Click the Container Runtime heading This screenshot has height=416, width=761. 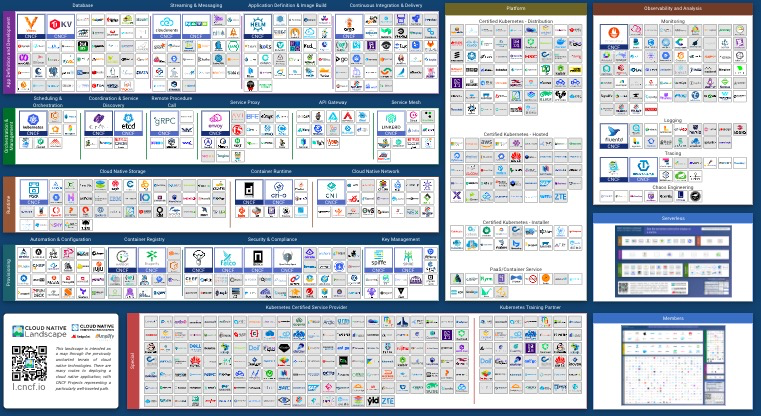271,171
